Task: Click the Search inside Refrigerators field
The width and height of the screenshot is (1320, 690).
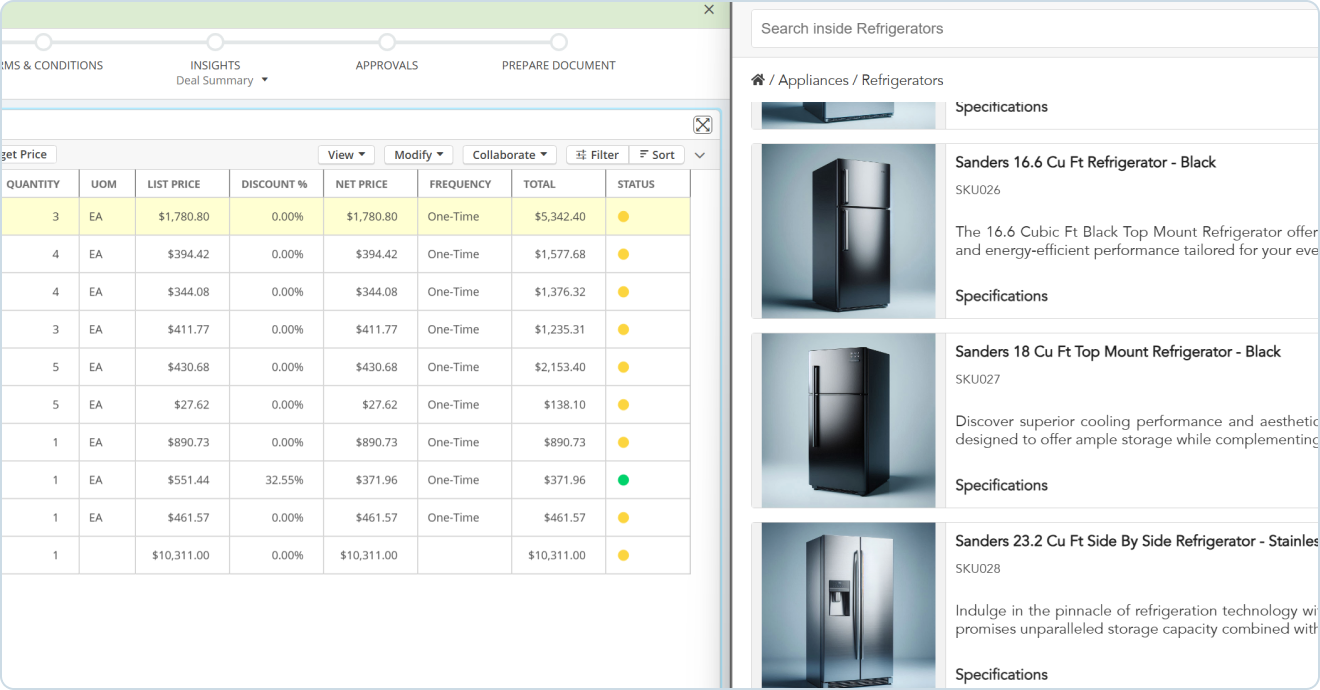Action: point(1035,29)
